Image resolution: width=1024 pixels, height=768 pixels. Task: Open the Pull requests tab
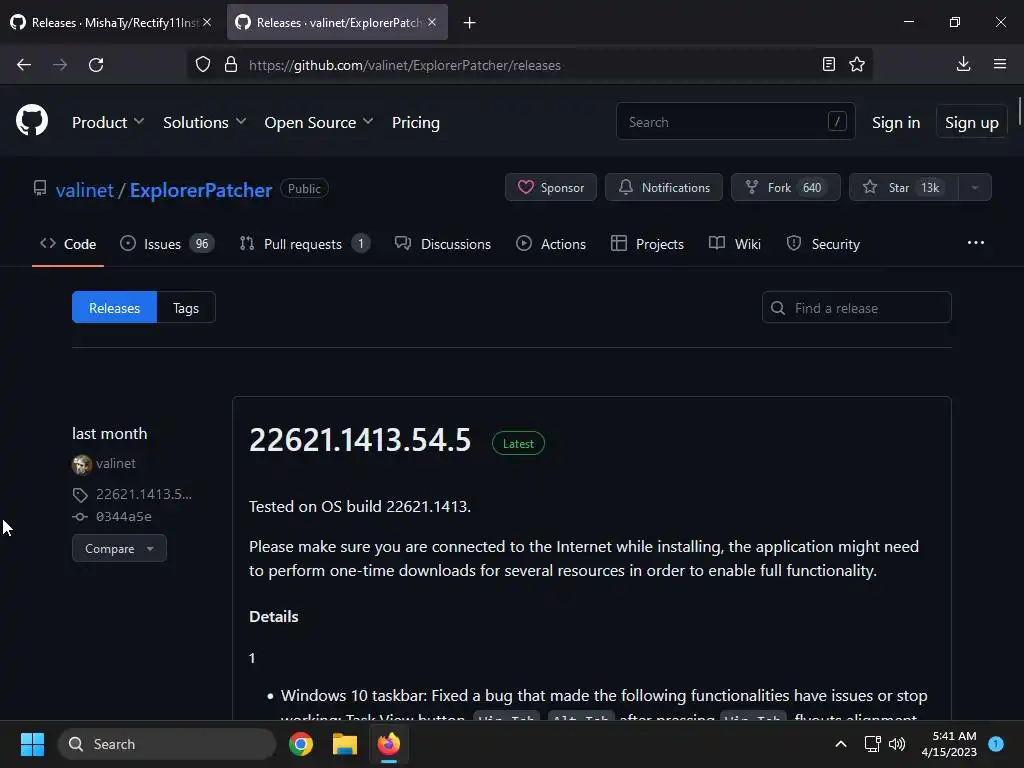304,244
